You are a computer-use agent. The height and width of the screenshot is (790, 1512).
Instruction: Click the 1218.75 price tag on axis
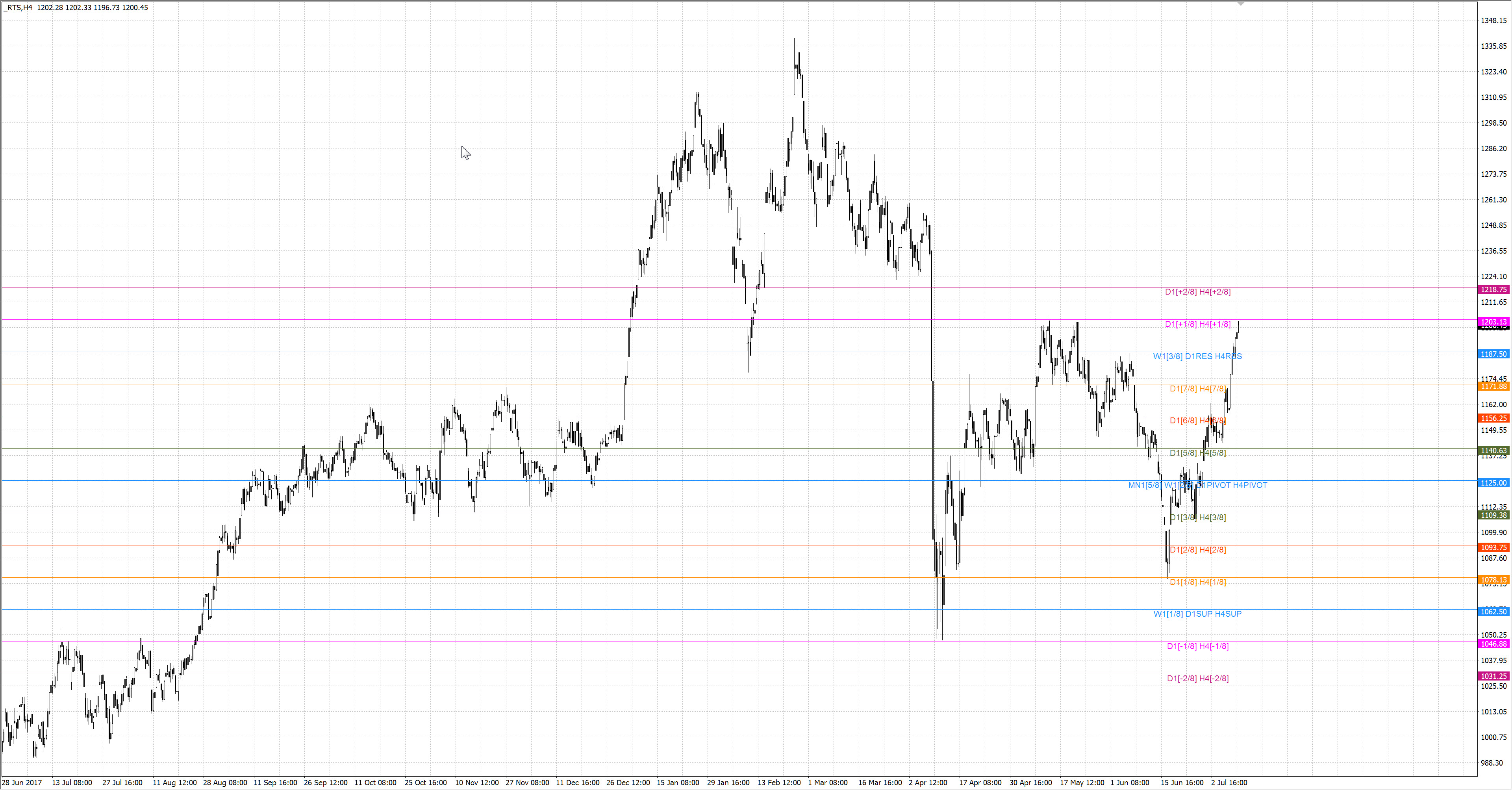(1493, 289)
